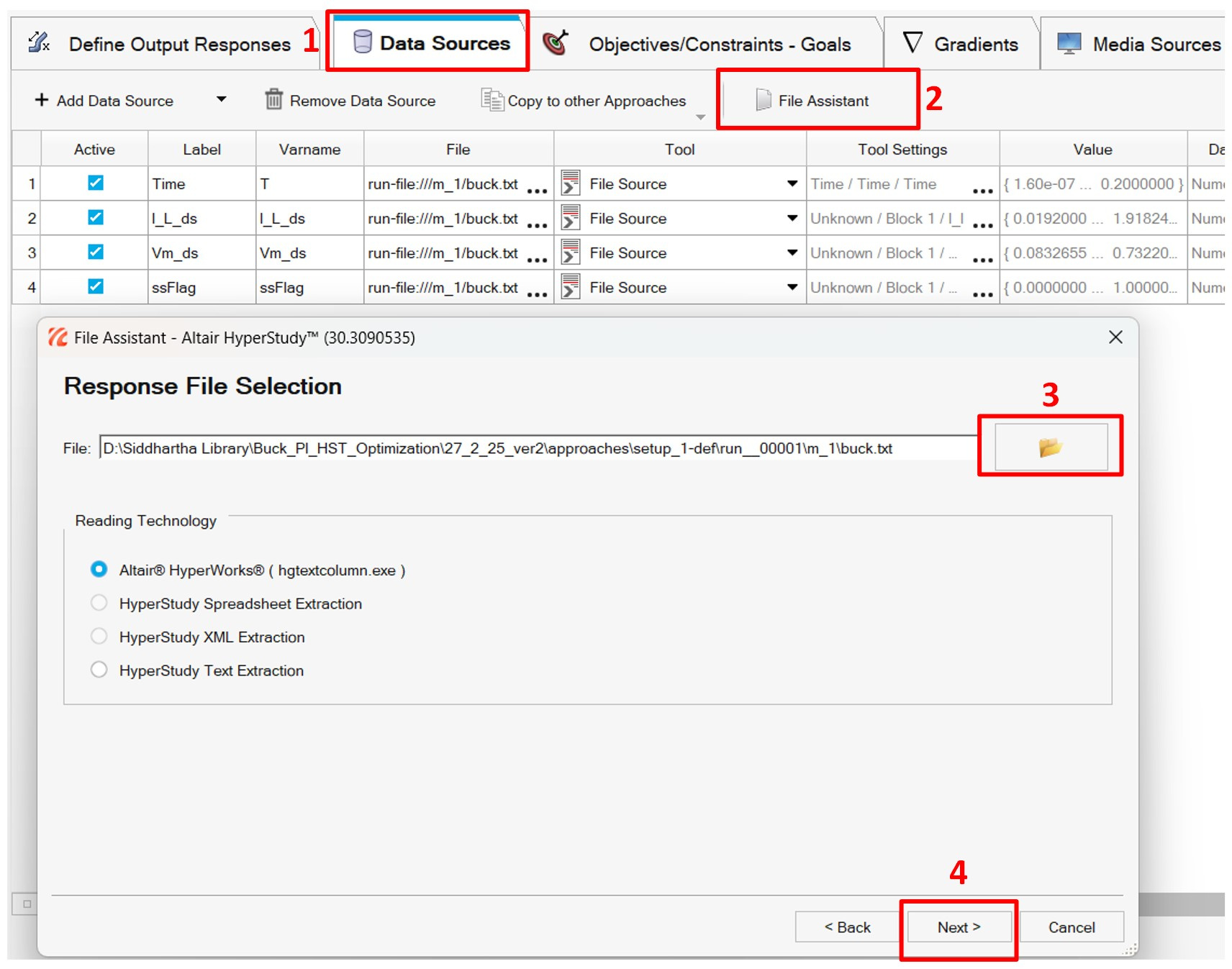
Task: Open file browse ellipsis in Vm_ds row
Action: coord(537,260)
